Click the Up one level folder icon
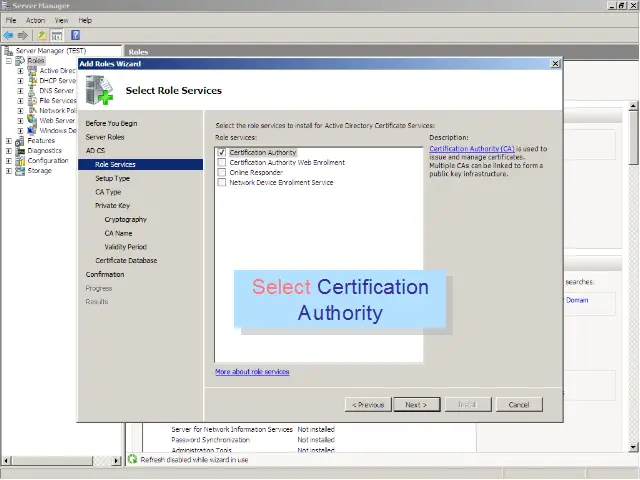The width and height of the screenshot is (640, 480). coord(42,36)
